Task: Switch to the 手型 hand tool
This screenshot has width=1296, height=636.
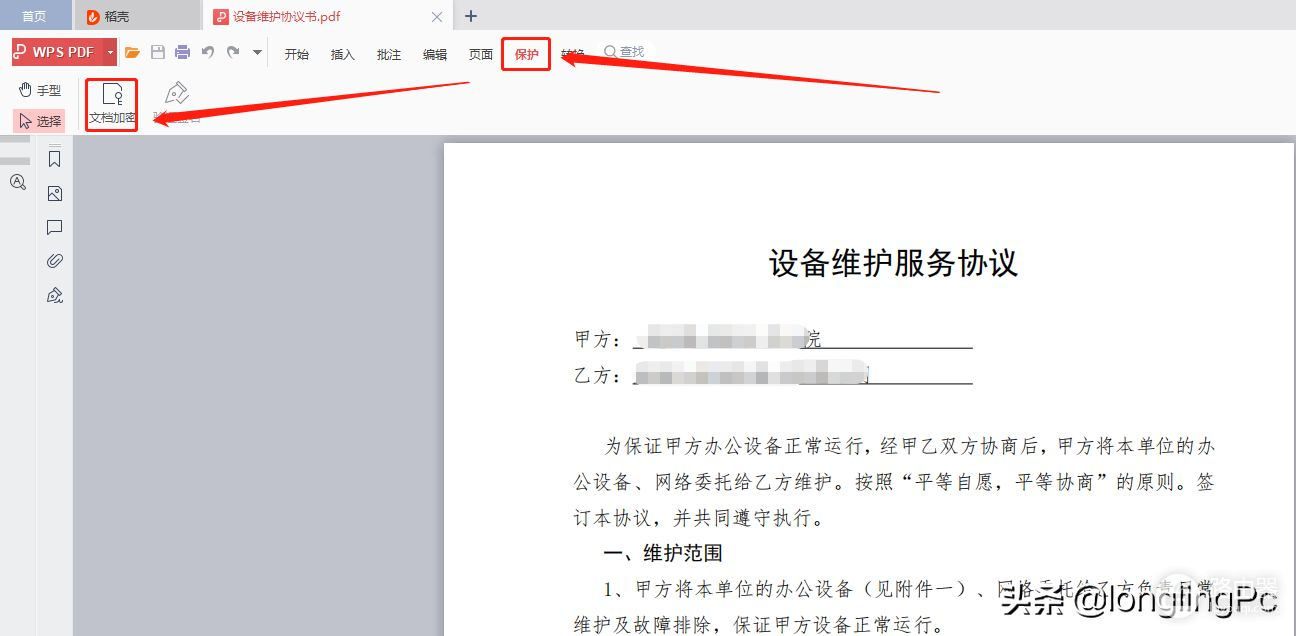Action: [x=39, y=90]
